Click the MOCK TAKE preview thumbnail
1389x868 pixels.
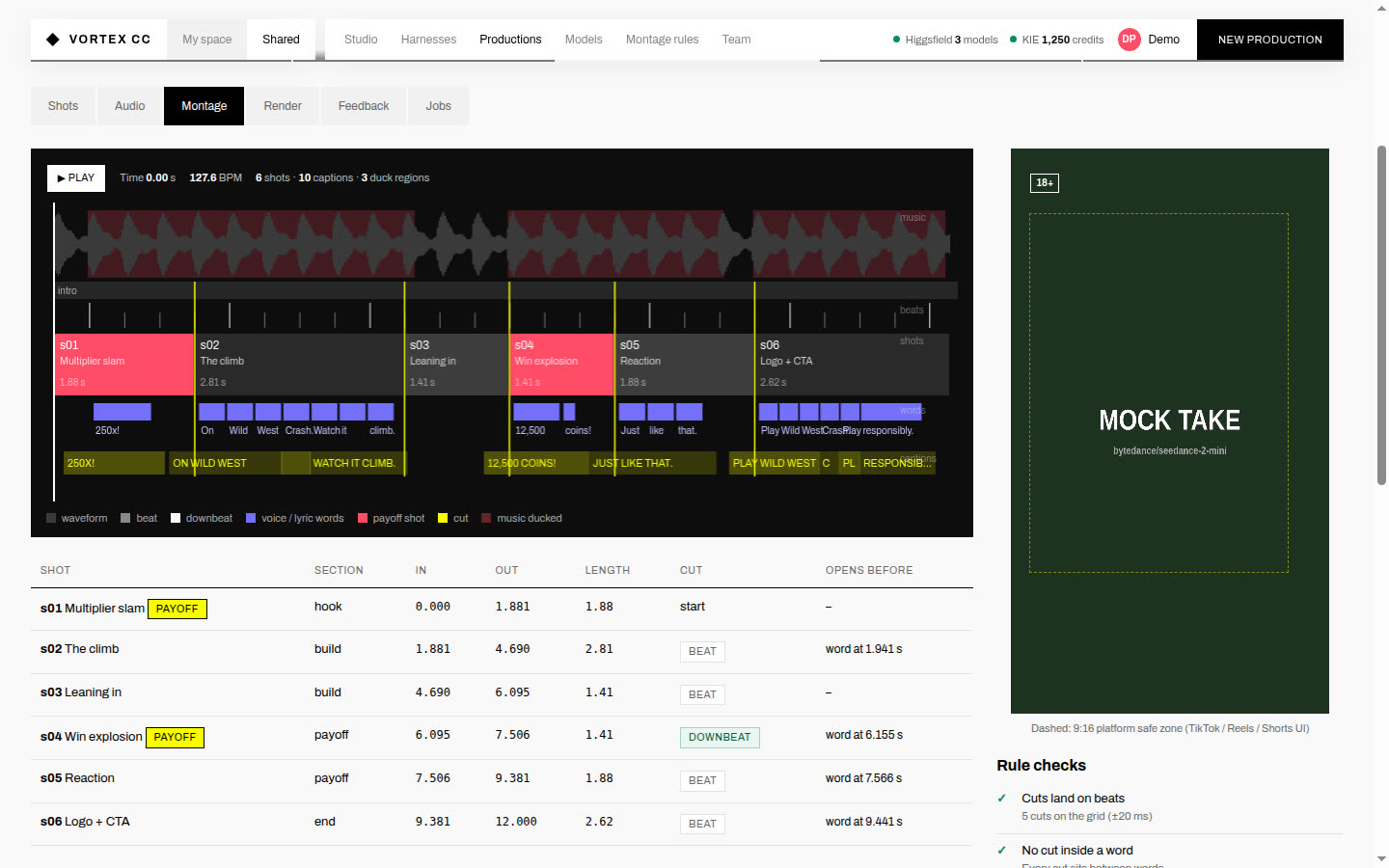(x=1170, y=431)
